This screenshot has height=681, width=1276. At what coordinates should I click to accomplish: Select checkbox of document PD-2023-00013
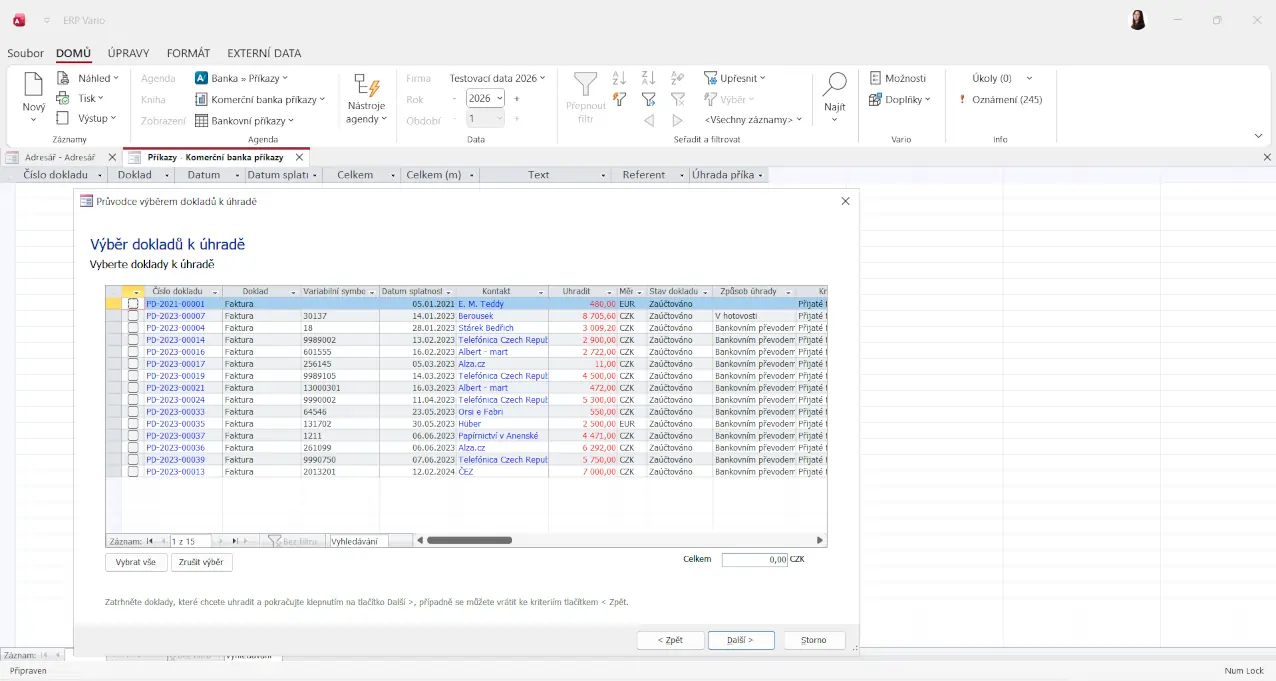(x=133, y=472)
